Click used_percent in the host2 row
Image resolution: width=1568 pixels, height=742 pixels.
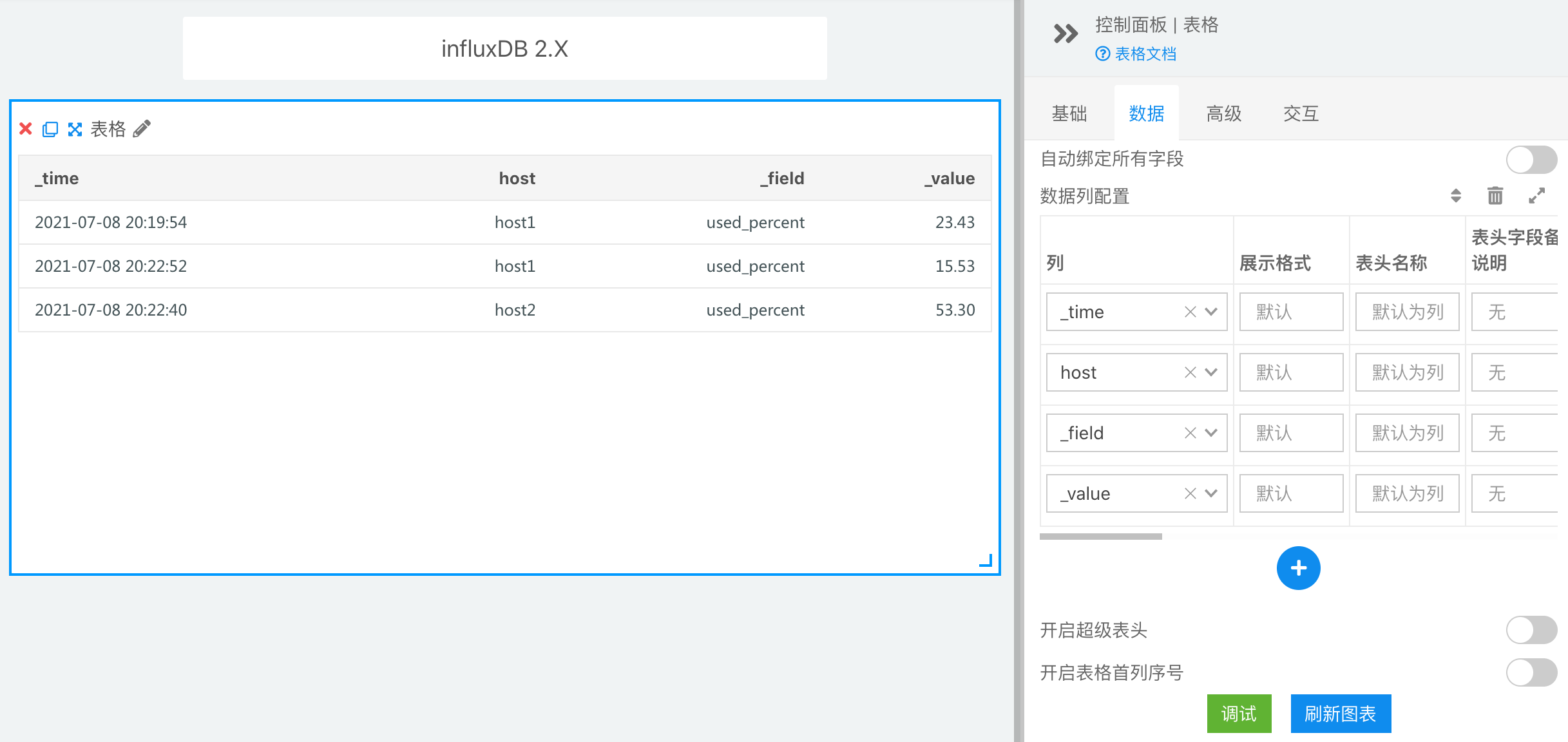point(756,310)
